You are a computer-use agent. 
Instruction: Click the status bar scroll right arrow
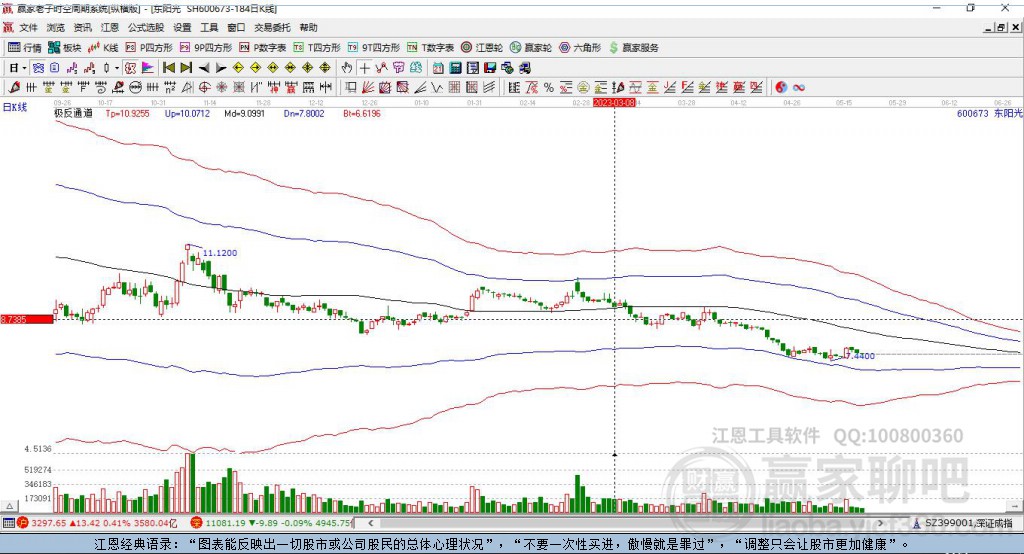coord(880,523)
